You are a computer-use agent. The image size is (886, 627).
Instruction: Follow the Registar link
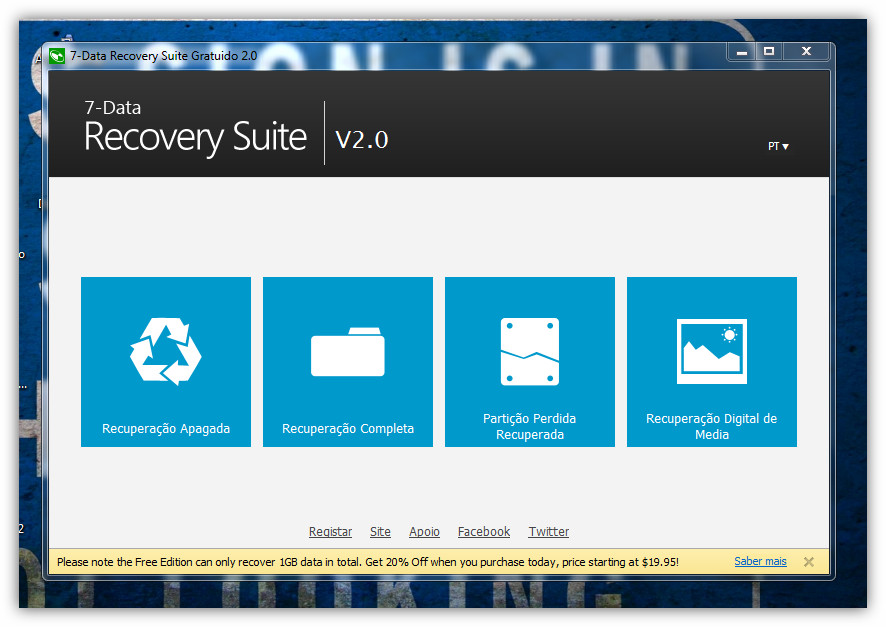click(x=330, y=532)
